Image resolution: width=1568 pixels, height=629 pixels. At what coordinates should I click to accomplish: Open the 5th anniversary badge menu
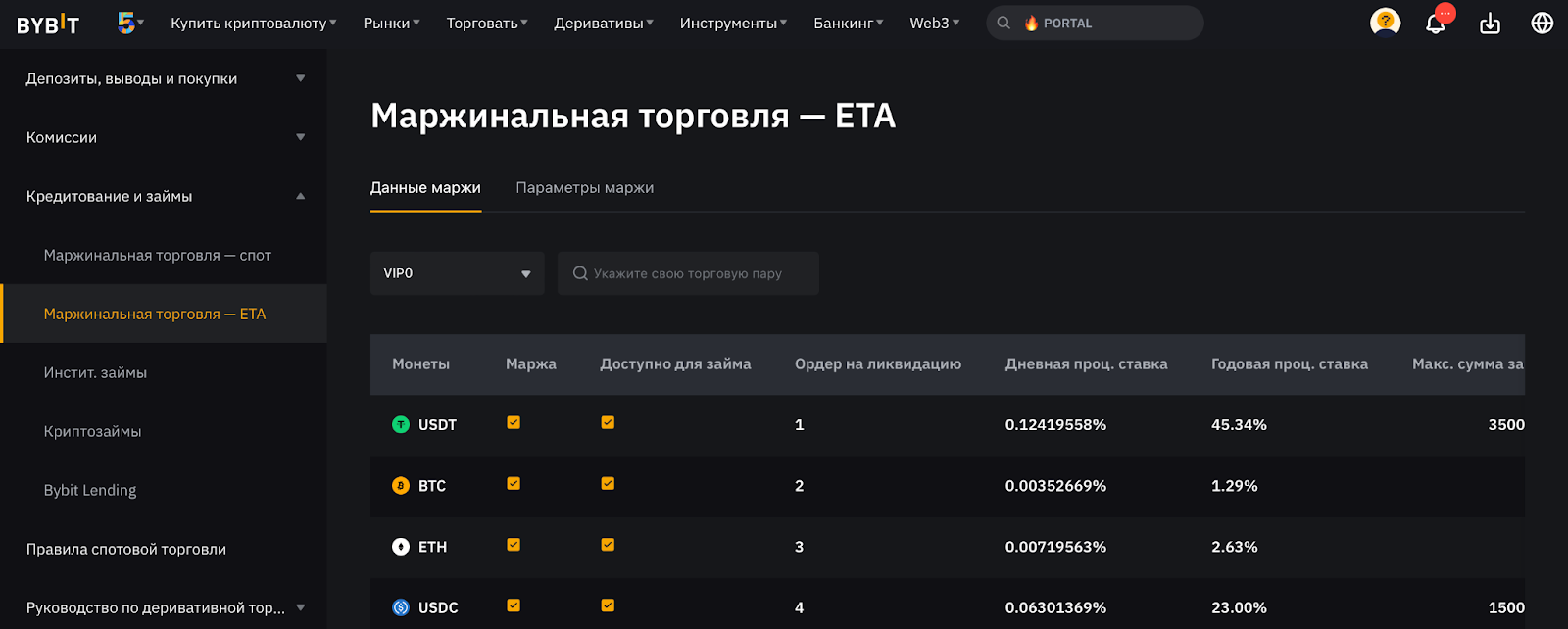click(x=129, y=23)
